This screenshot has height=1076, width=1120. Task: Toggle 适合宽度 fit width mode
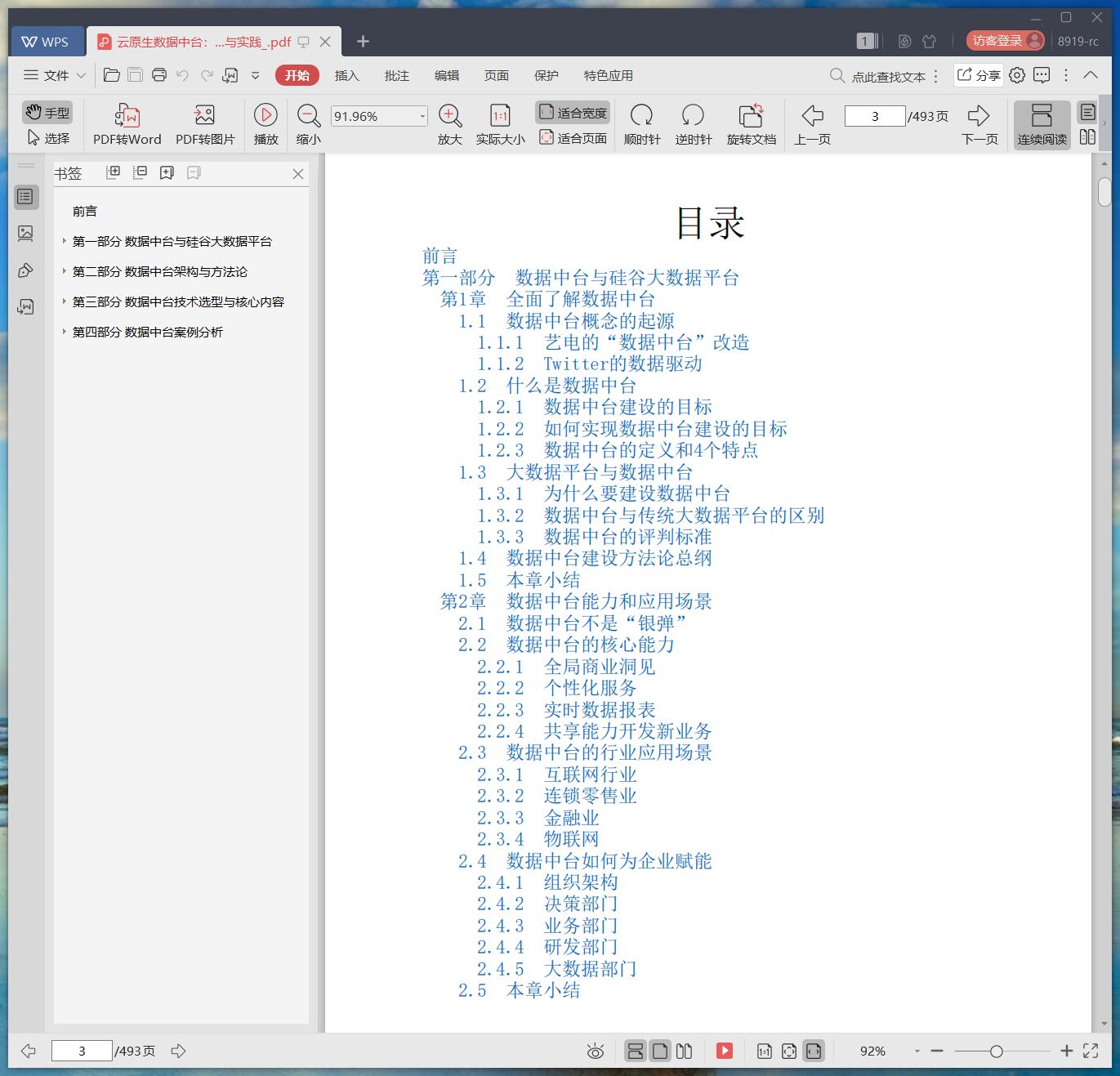[573, 113]
